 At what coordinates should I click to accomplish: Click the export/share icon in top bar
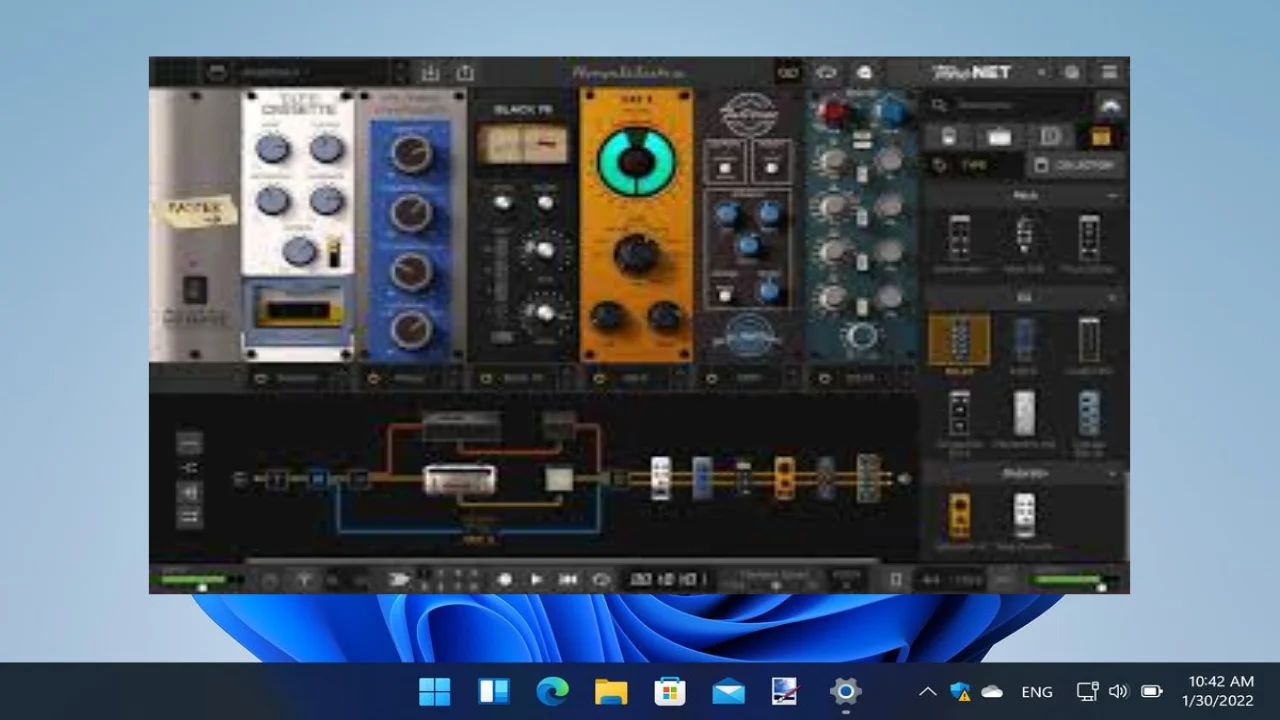(465, 72)
